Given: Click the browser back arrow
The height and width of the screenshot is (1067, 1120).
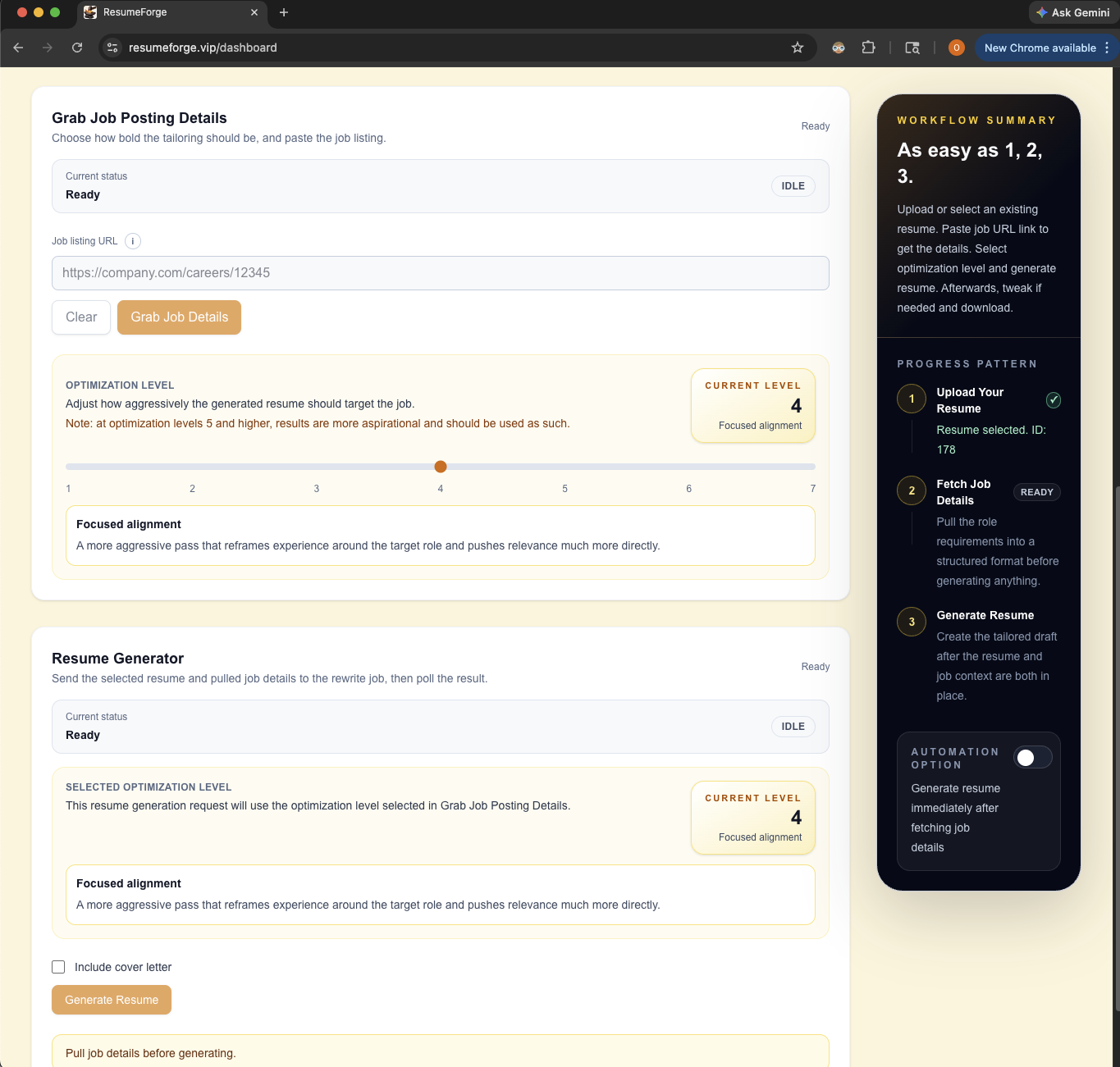Looking at the screenshot, I should [18, 48].
